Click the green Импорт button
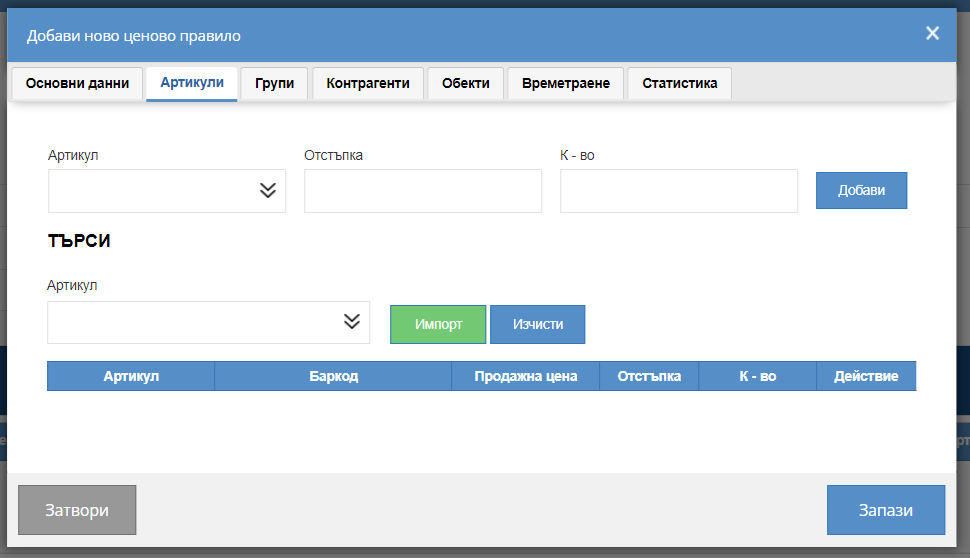This screenshot has width=970, height=558. (x=438, y=324)
